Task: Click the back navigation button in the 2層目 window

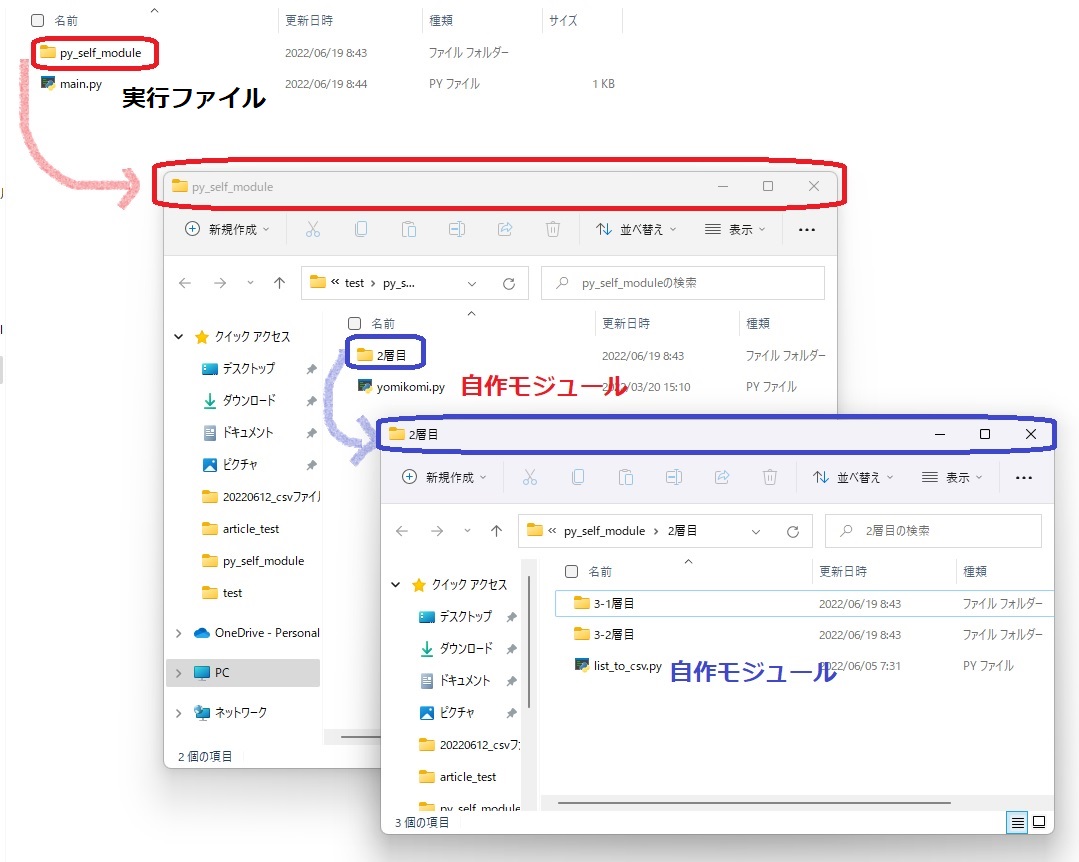Action: coord(401,530)
